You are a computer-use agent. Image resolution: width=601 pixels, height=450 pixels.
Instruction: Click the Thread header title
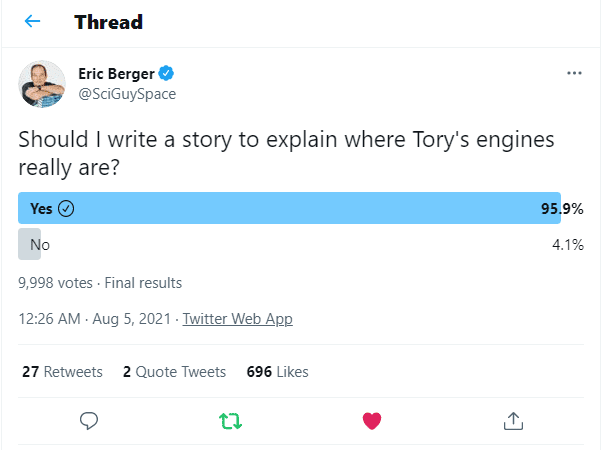tap(108, 22)
